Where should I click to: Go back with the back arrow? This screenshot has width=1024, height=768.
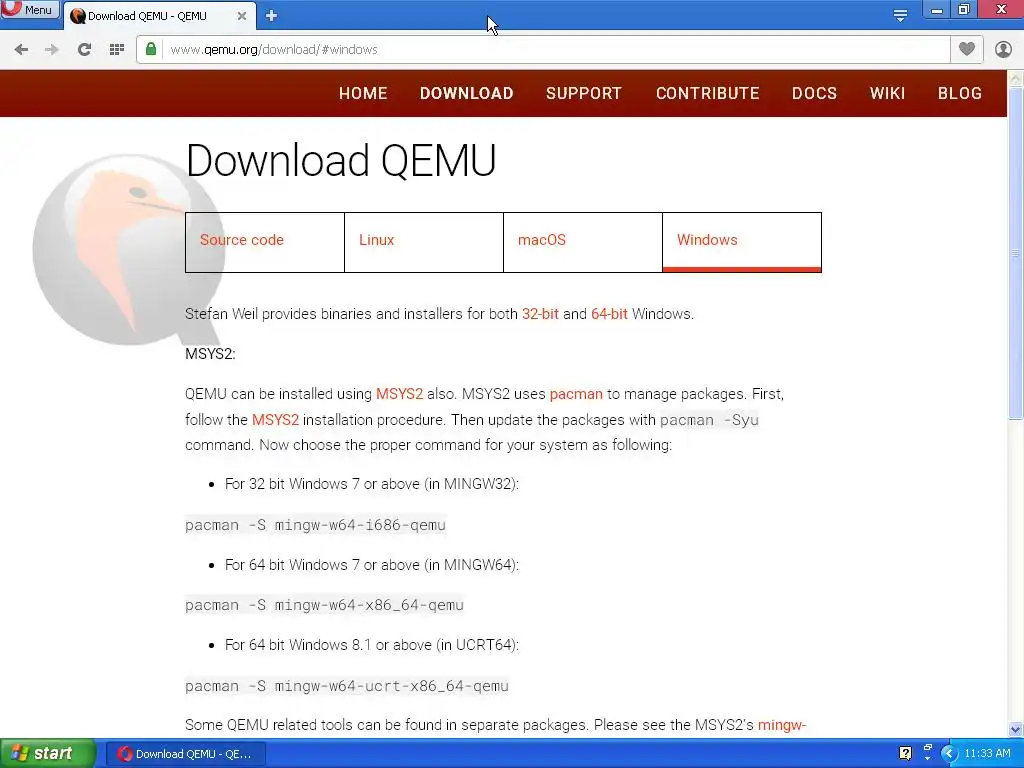(21, 50)
